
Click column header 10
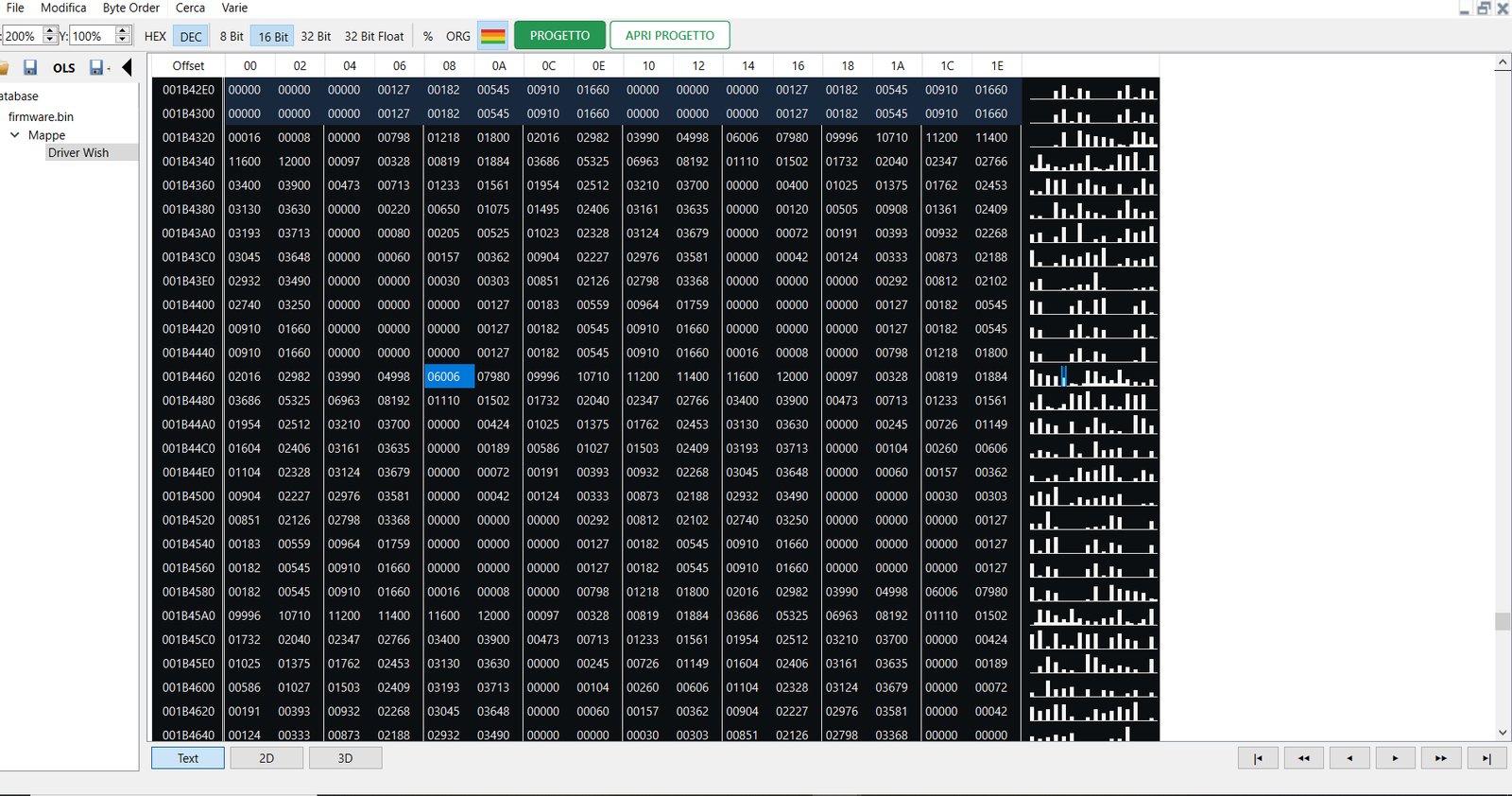click(x=648, y=65)
